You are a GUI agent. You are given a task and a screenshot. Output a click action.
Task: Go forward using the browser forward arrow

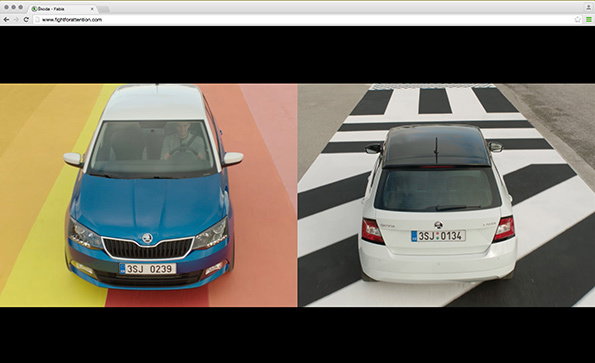16,20
